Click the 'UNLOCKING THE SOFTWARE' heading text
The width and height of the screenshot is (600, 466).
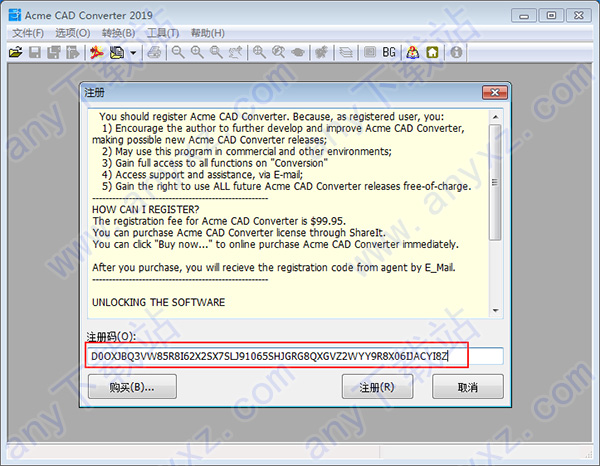[x=158, y=302]
